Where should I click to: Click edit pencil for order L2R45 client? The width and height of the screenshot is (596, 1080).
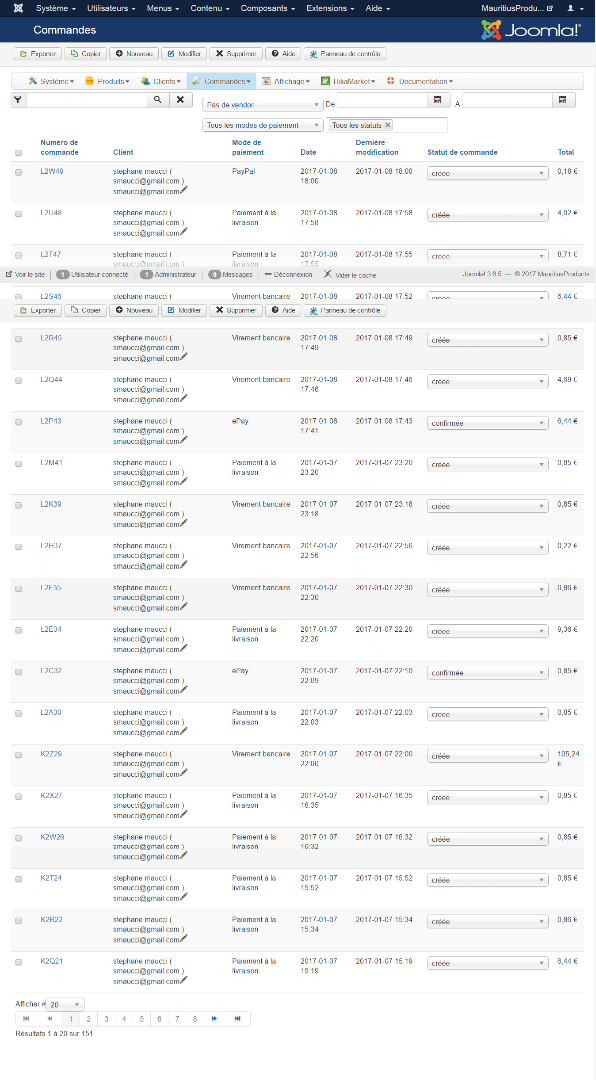184,357
